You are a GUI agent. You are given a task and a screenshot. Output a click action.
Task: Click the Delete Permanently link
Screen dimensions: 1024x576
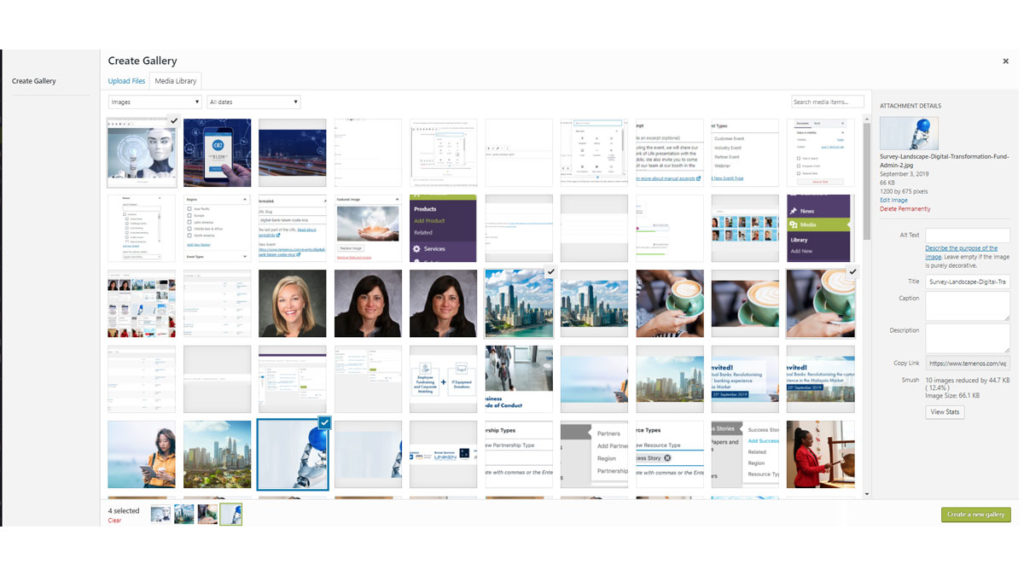tap(905, 209)
